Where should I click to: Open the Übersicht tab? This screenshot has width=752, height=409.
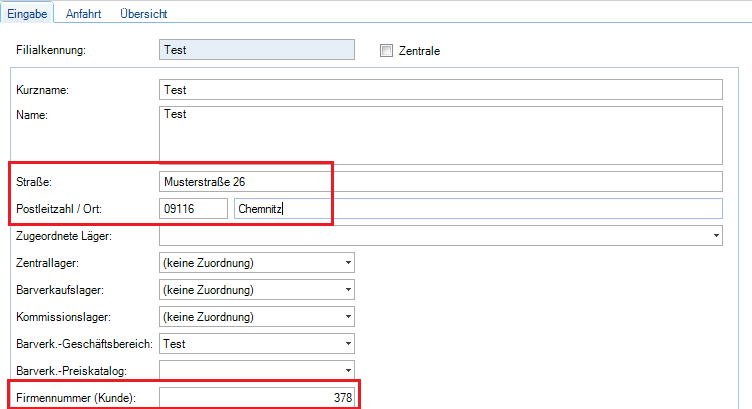point(143,14)
